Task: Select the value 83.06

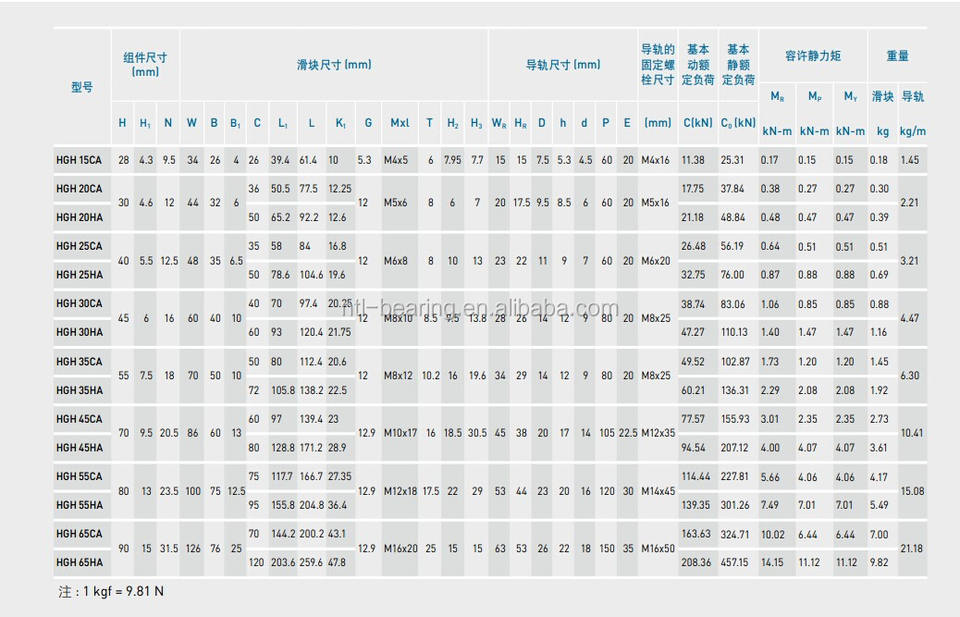Action: [733, 304]
